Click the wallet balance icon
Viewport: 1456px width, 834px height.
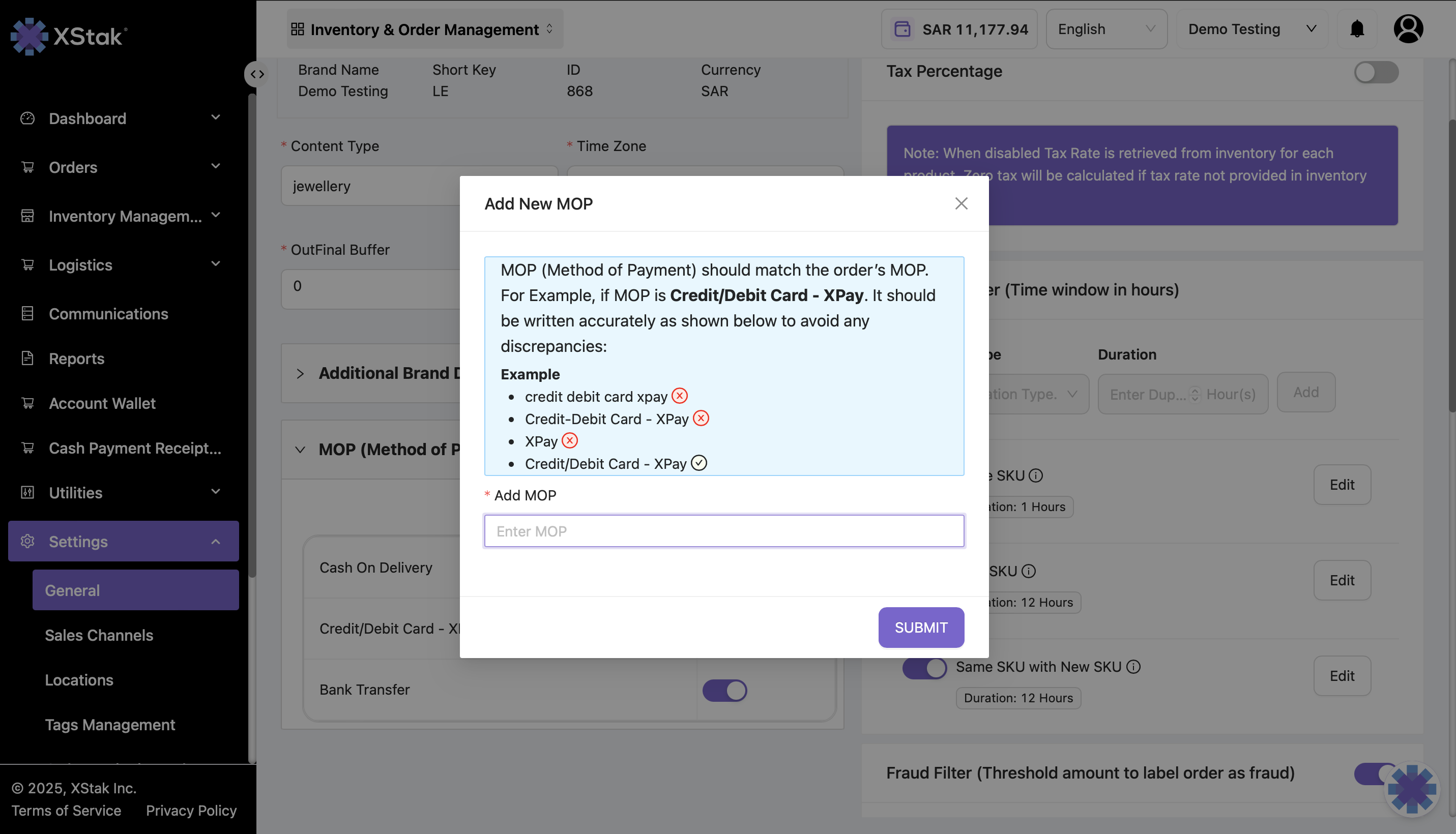tap(902, 28)
